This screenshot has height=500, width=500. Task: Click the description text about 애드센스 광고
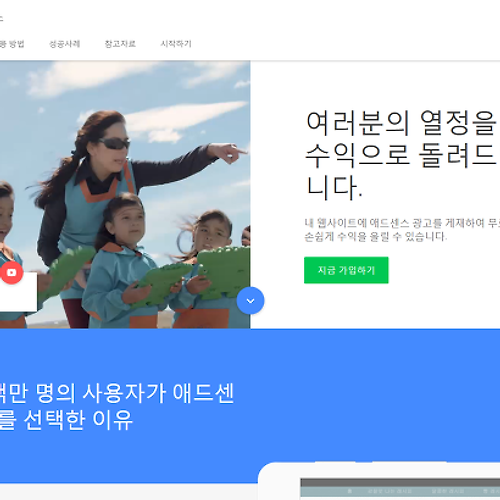tap(402, 230)
